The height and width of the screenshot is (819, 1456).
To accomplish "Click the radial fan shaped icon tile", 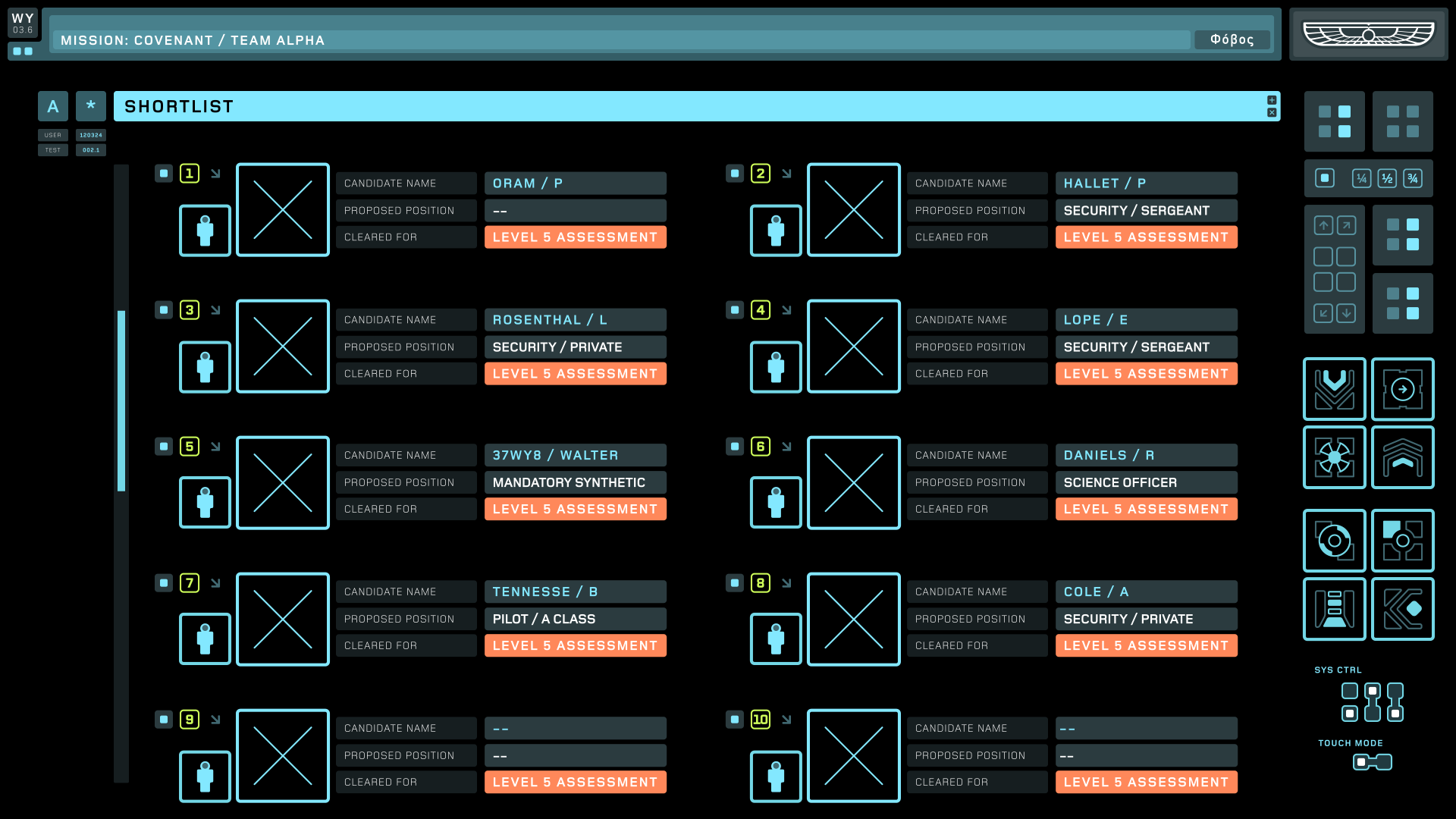I will pyautogui.click(x=1334, y=457).
